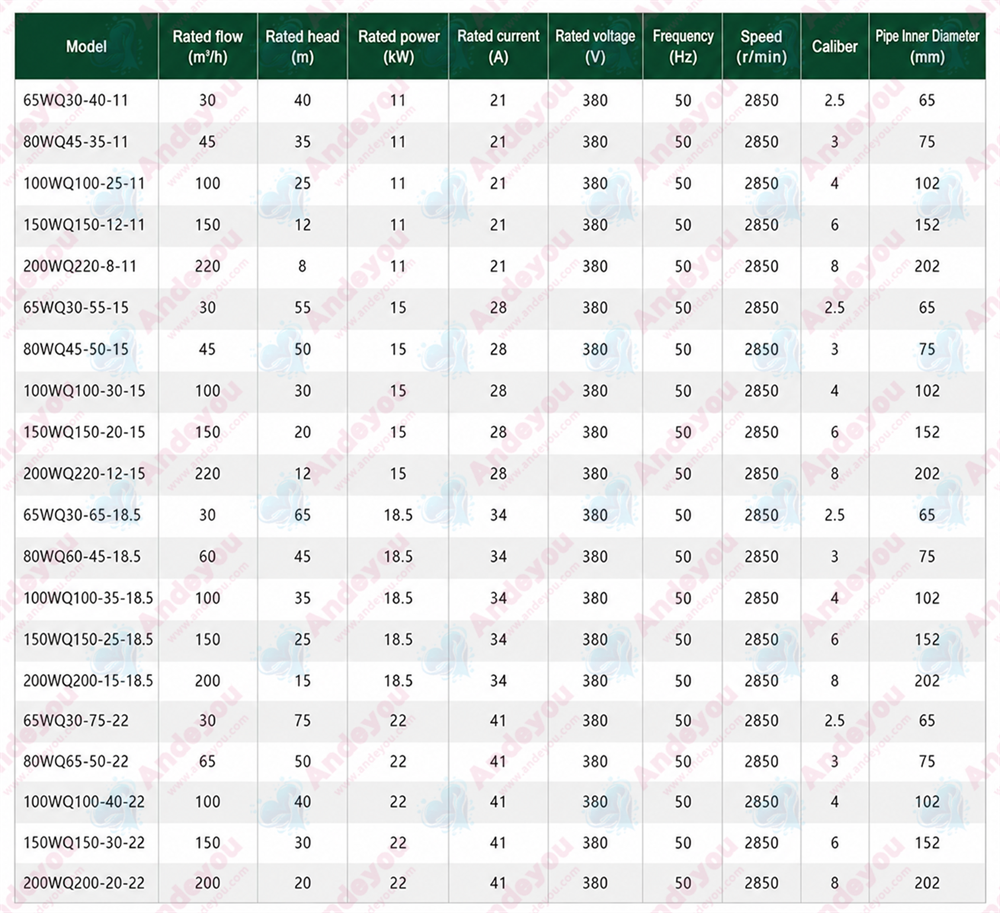Click rated head 75 in 65WQ30-75-22 row
Viewport: 1000px width, 913px height.
(x=302, y=720)
